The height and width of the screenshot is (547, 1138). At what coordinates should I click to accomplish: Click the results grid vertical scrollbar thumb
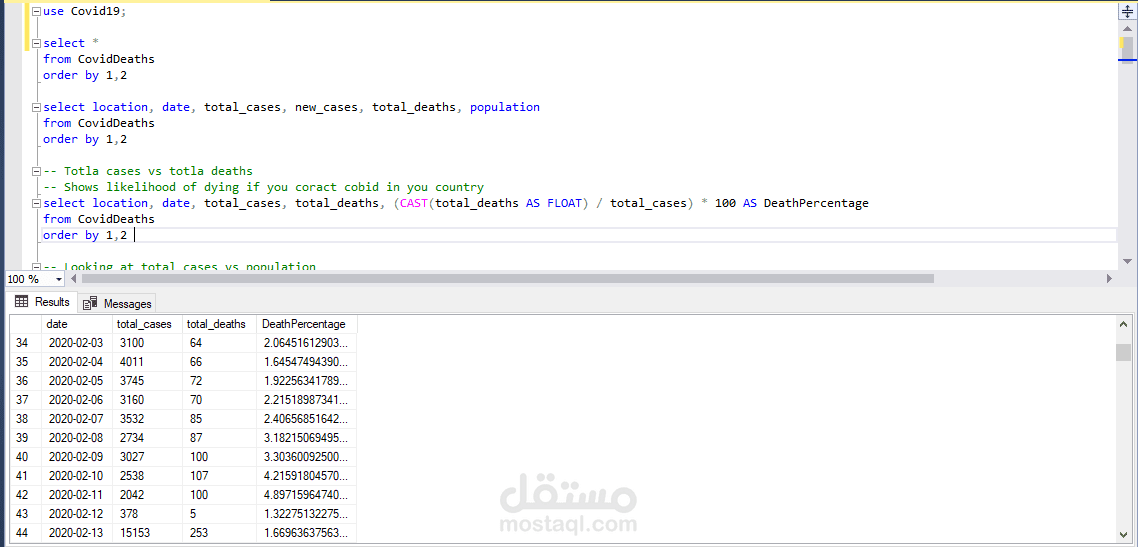pos(1123,353)
